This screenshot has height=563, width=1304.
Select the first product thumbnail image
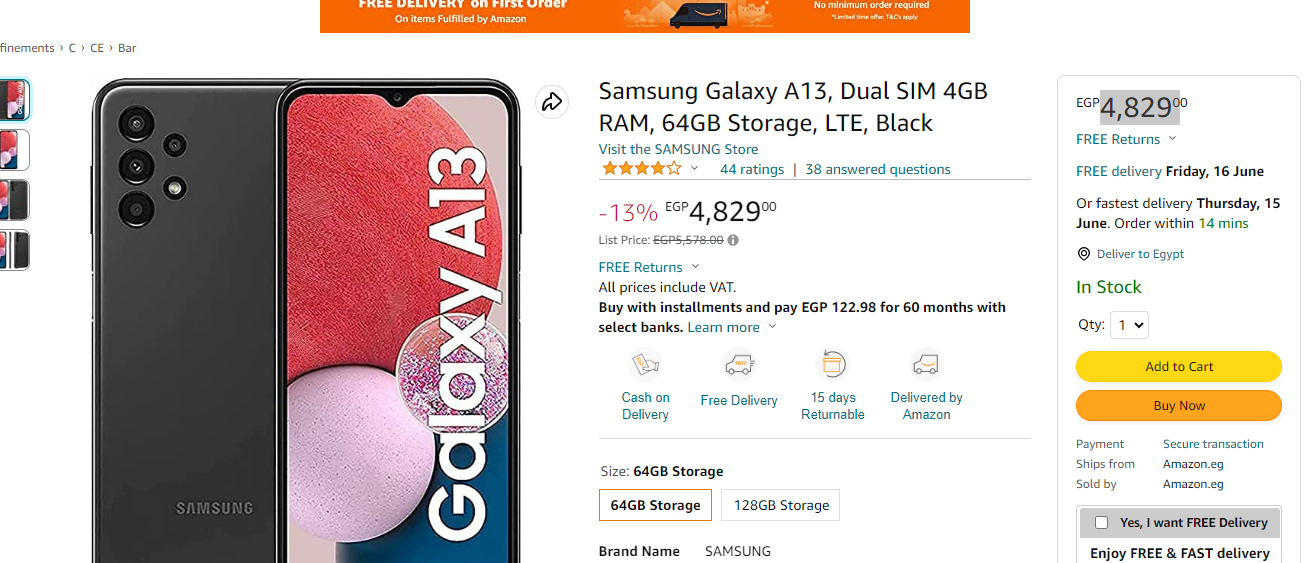[12, 99]
